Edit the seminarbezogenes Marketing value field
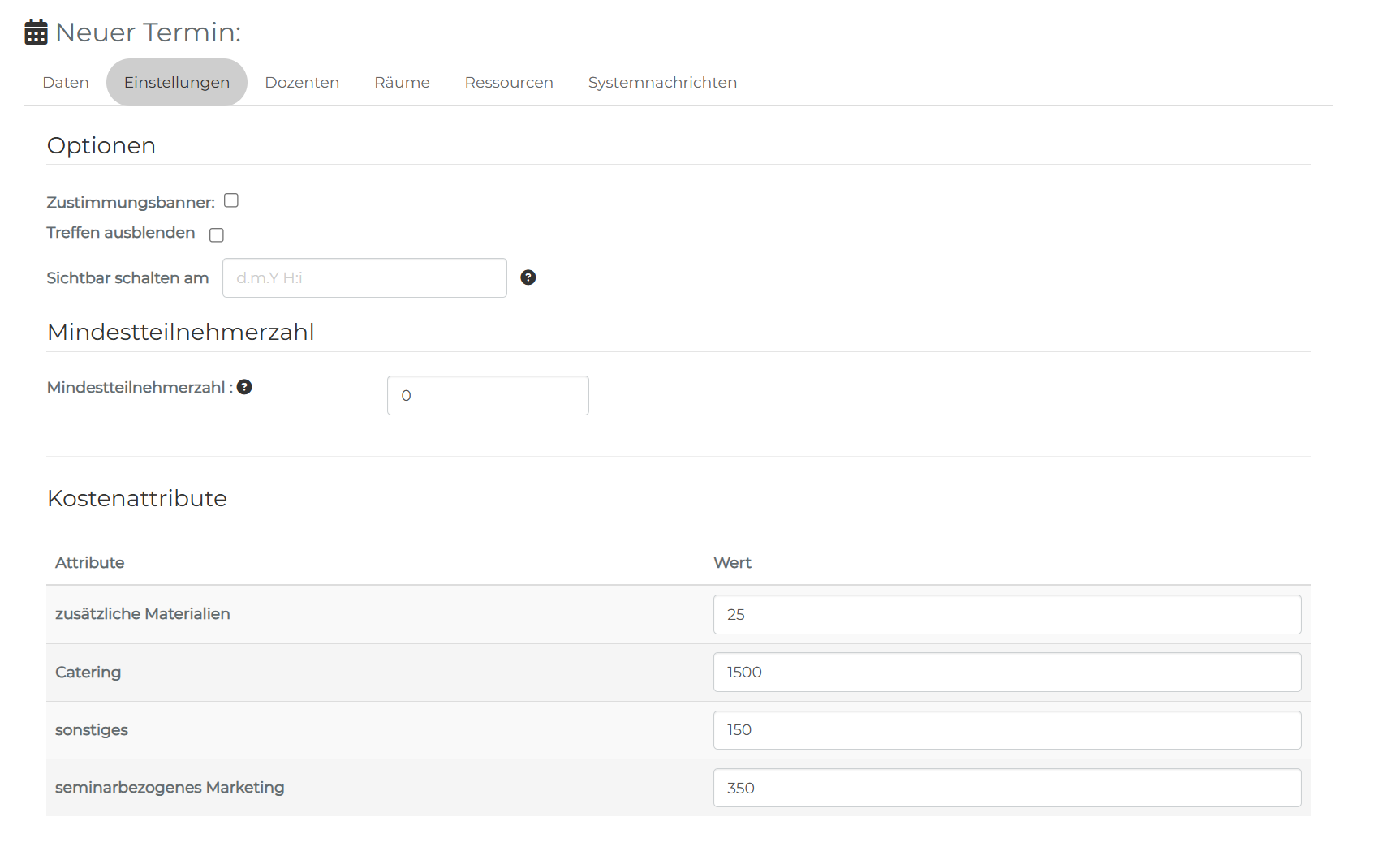Screen dimensions: 1400x851 click(1007, 788)
